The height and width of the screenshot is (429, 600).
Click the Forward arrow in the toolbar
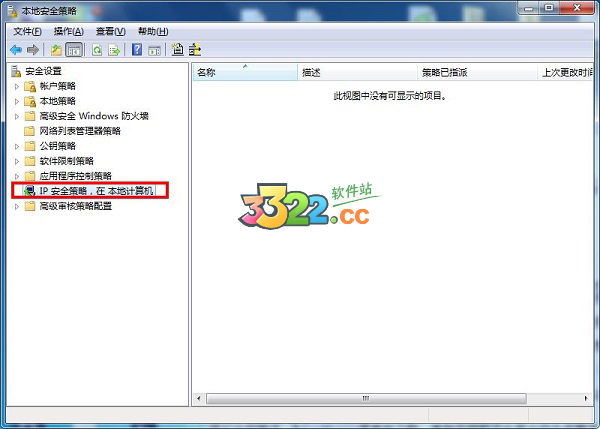tap(33, 49)
